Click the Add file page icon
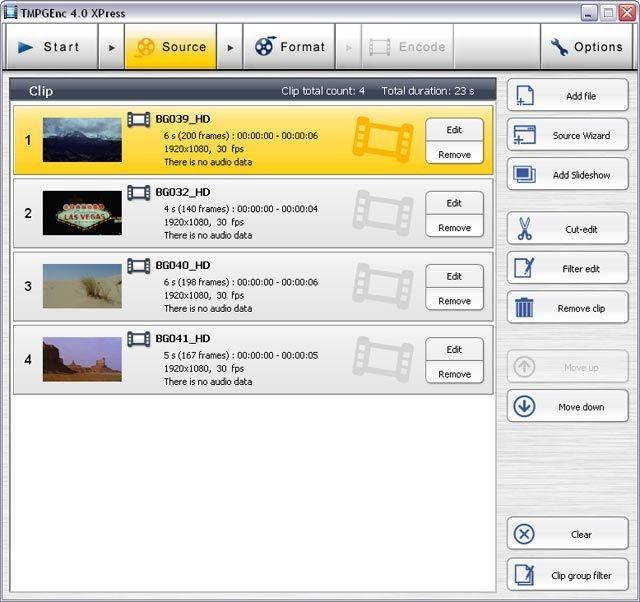 point(524,96)
